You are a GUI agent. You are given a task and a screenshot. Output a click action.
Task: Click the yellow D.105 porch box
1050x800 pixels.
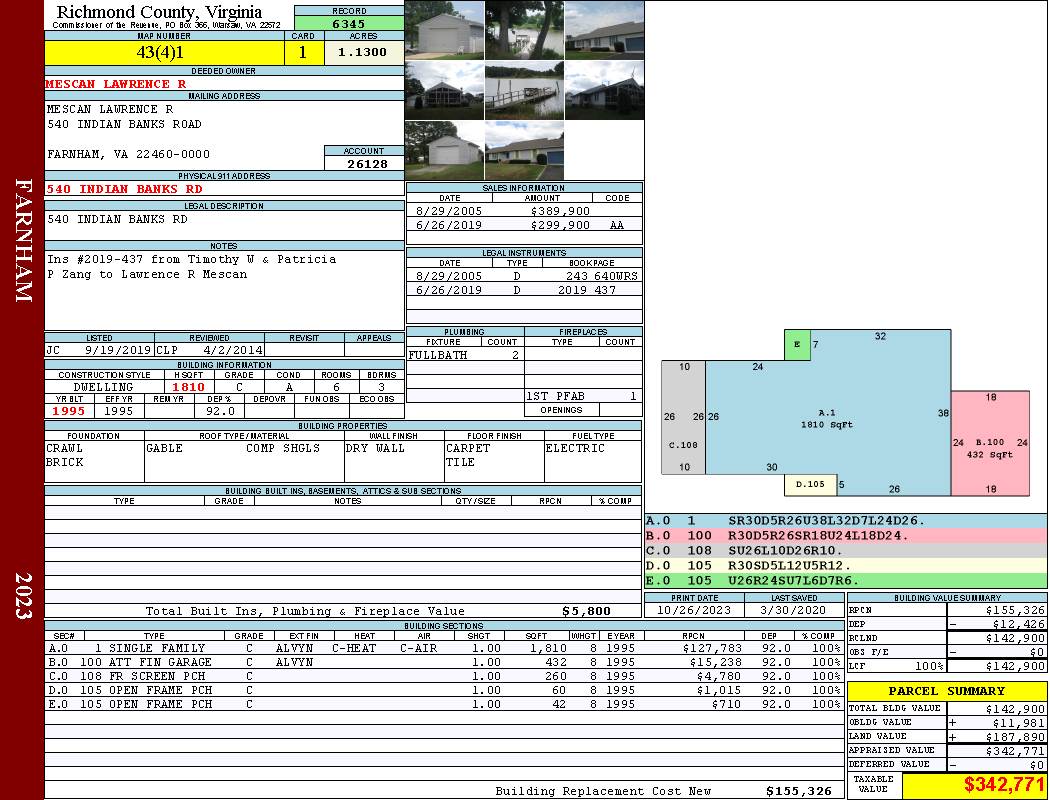810,485
